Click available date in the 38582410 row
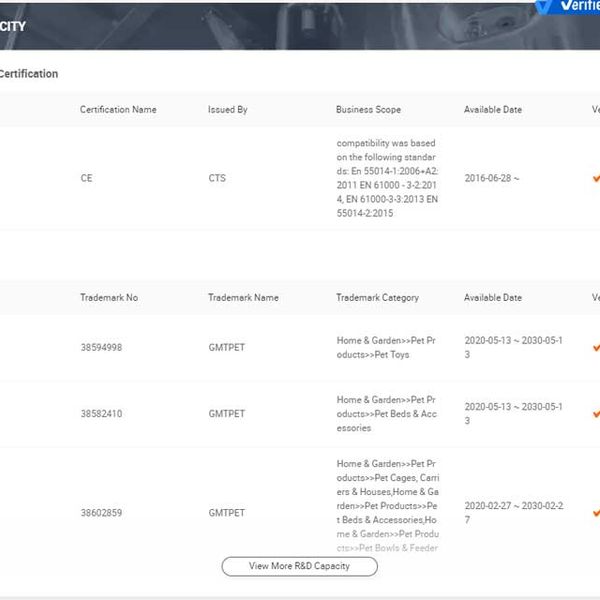 click(x=514, y=414)
